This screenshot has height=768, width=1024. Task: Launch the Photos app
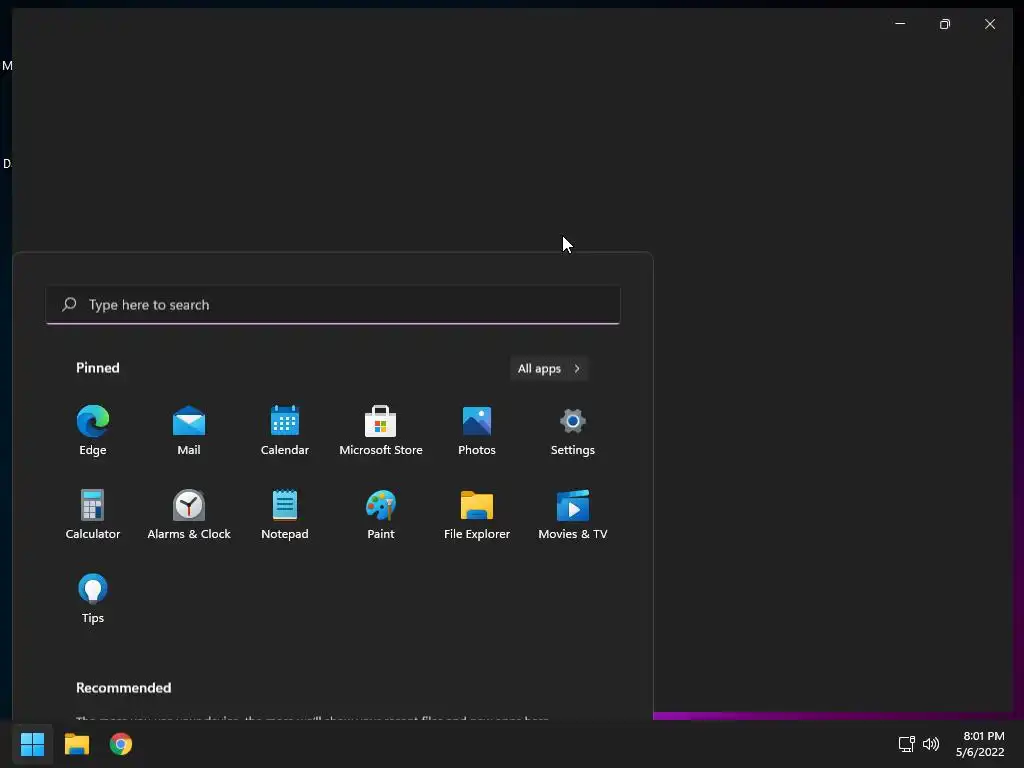pos(477,430)
